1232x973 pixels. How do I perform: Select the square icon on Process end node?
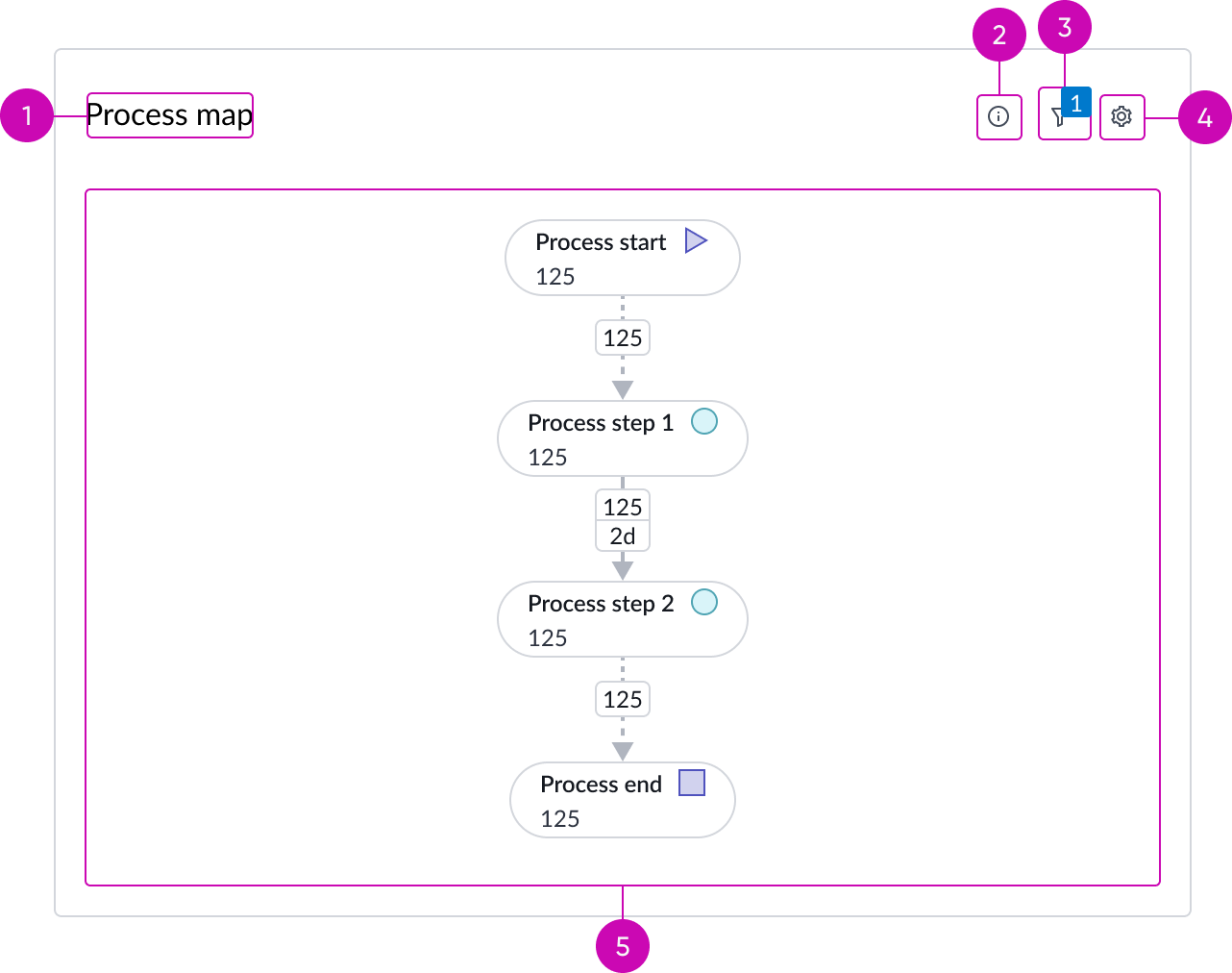pyautogui.click(x=693, y=783)
